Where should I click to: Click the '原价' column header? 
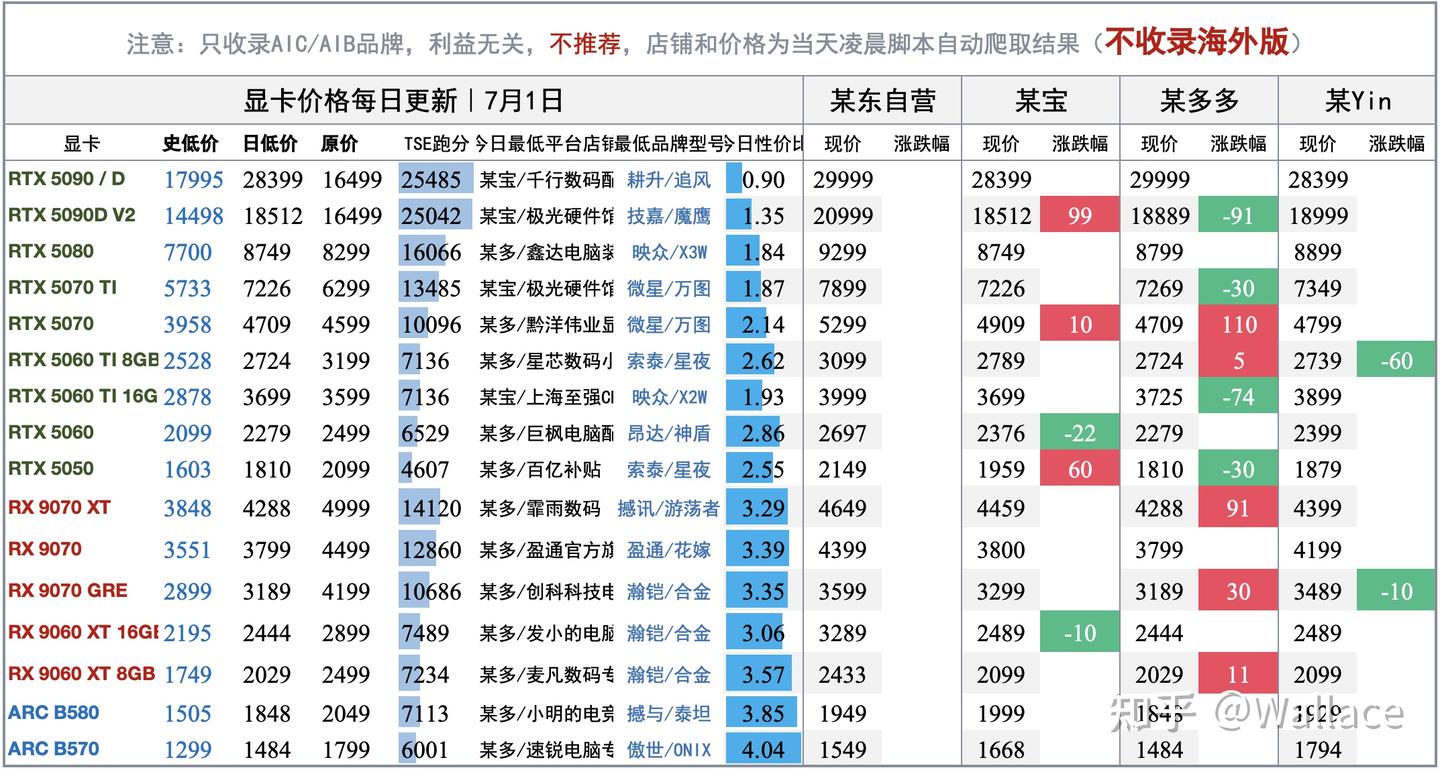(340, 144)
